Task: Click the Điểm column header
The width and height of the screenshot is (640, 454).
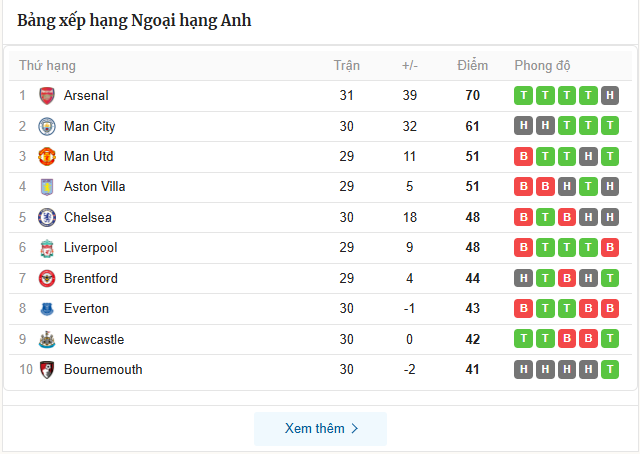Action: 473,66
